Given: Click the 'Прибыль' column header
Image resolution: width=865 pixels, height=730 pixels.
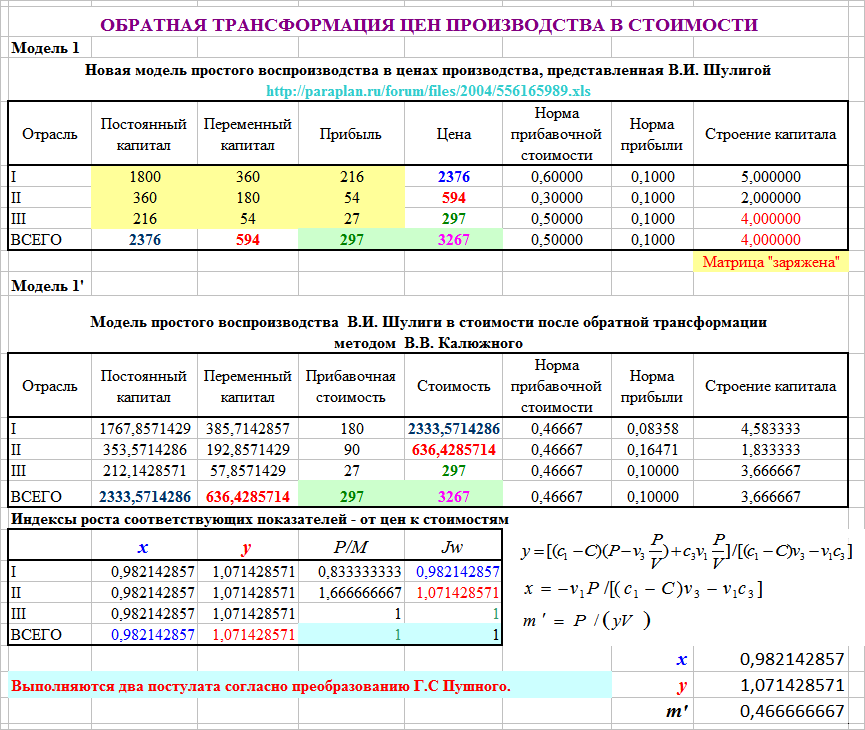Looking at the screenshot, I should click(x=350, y=134).
